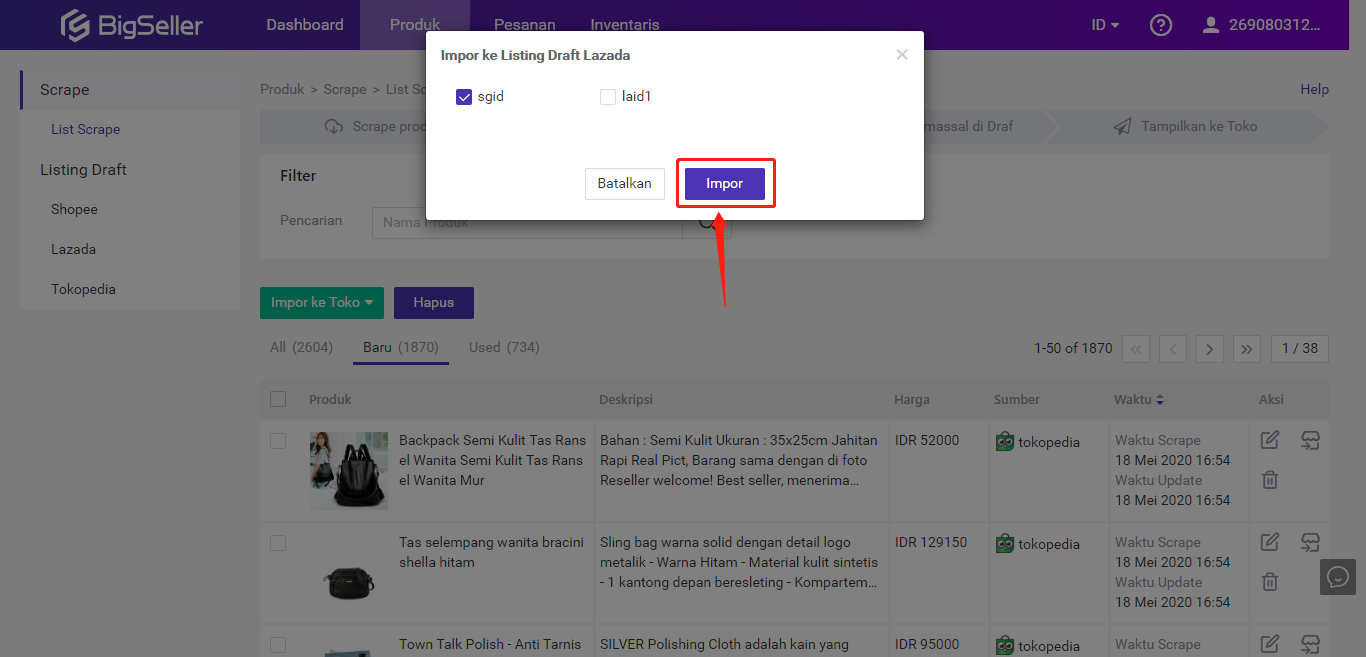The width and height of the screenshot is (1366, 657).
Task: Click the Batalkan button
Action: tap(625, 184)
